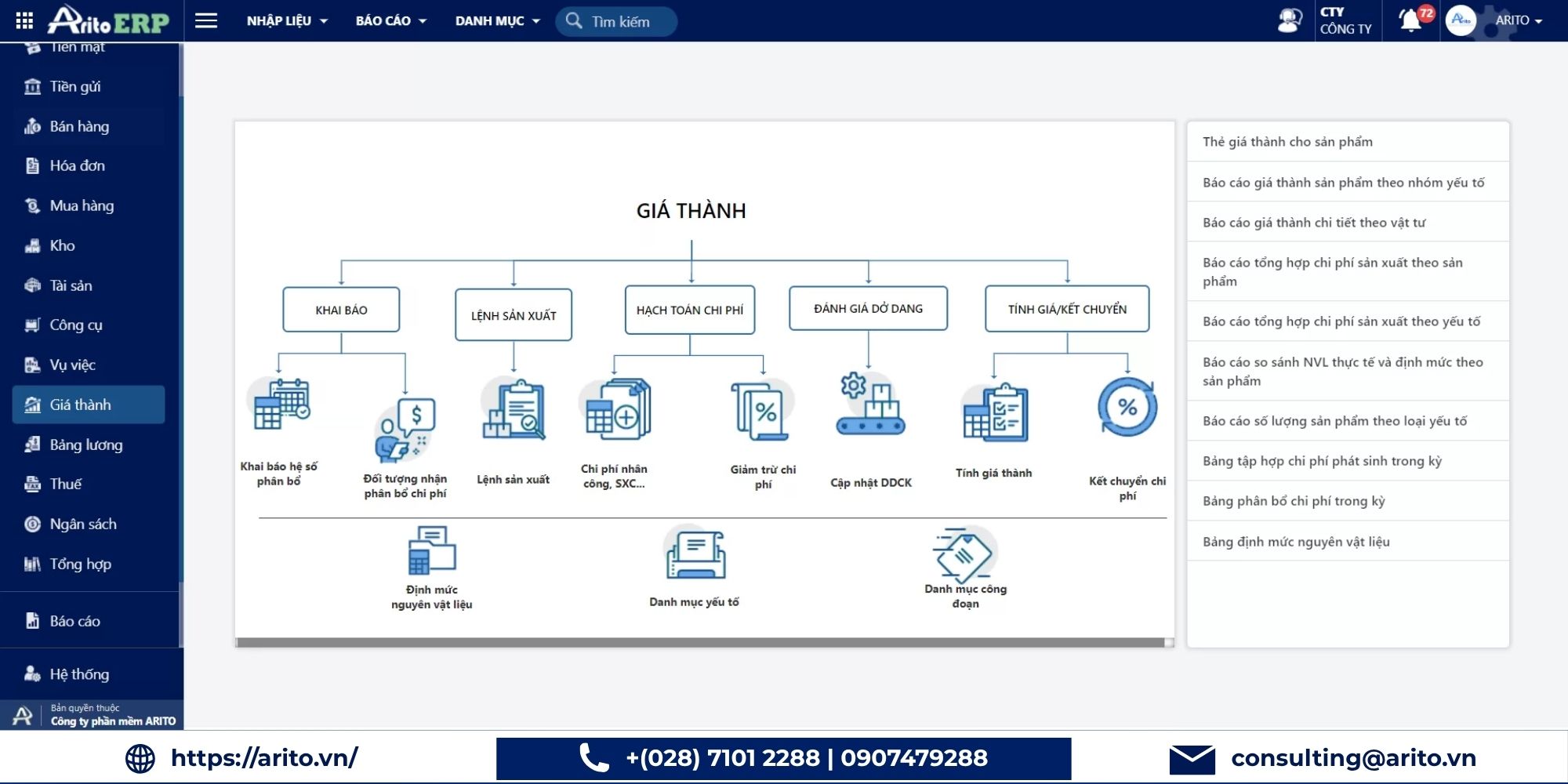Viewport: 1568px width, 784px height.
Task: Open the Lệnh sản xuất clipboard icon
Action: tap(514, 408)
